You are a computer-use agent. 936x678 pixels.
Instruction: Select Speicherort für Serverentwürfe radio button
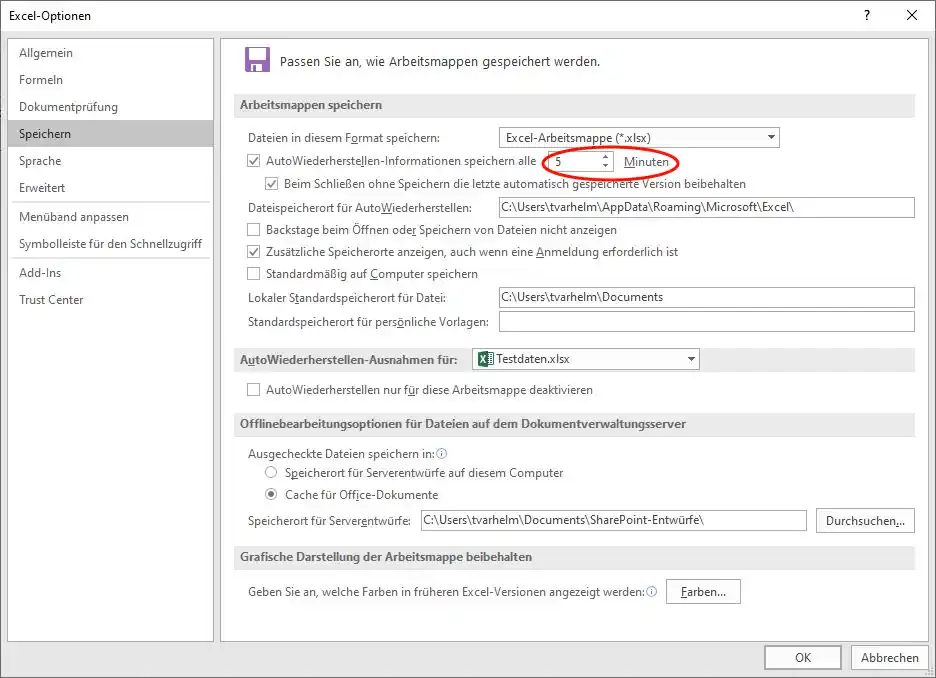(271, 473)
